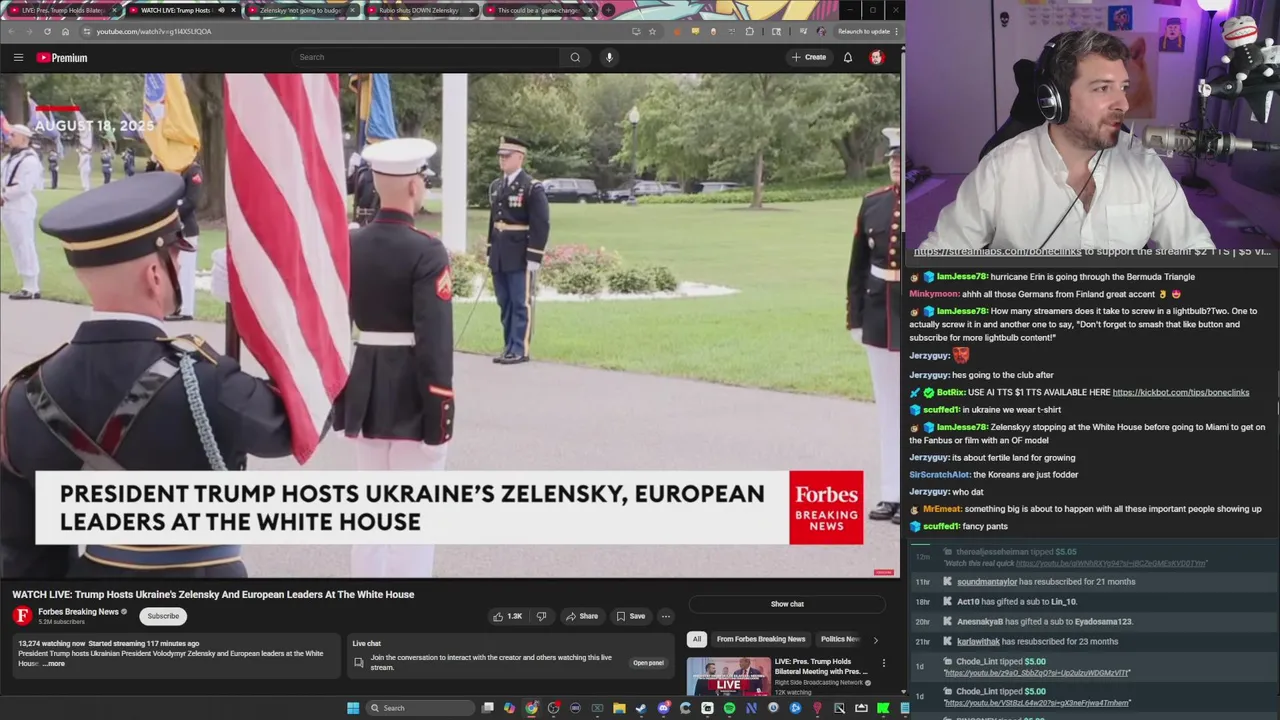Viewport: 1280px width, 720px height.
Task: Open the YouTube hamburger guide menu
Action: tap(18, 58)
